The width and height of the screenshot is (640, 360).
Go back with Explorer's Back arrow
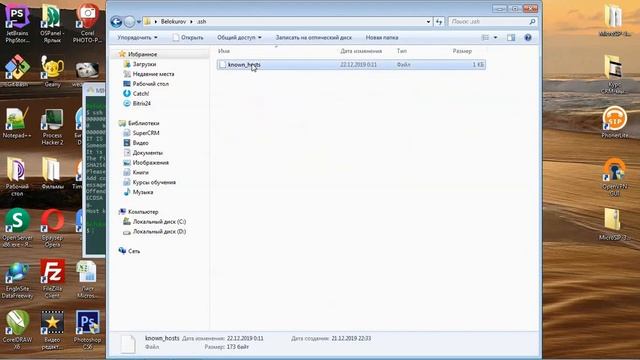click(116, 22)
